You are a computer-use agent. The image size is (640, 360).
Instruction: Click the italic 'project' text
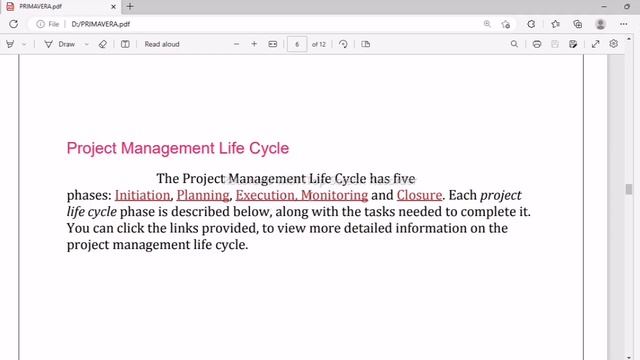click(501, 196)
